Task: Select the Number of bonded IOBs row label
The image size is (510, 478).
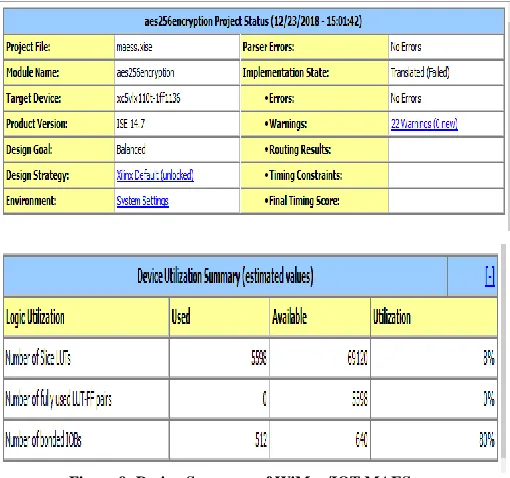Action: pyautogui.click(x=43, y=440)
